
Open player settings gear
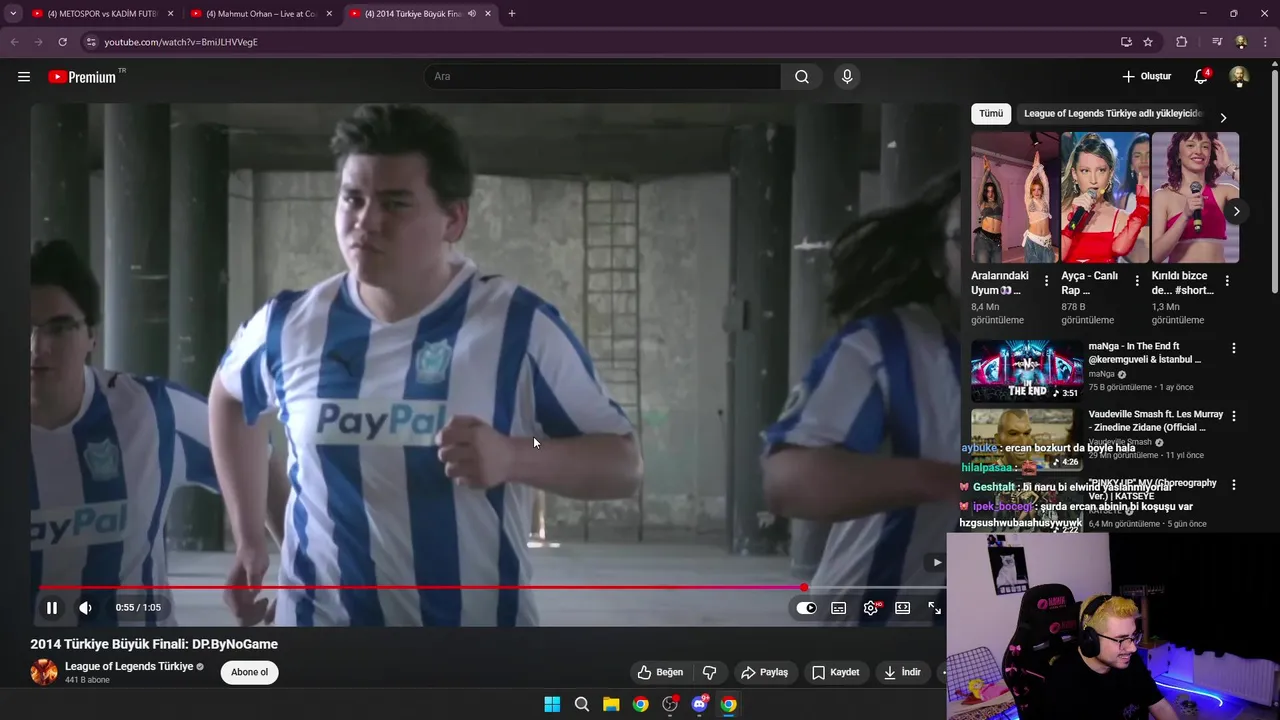(871, 608)
